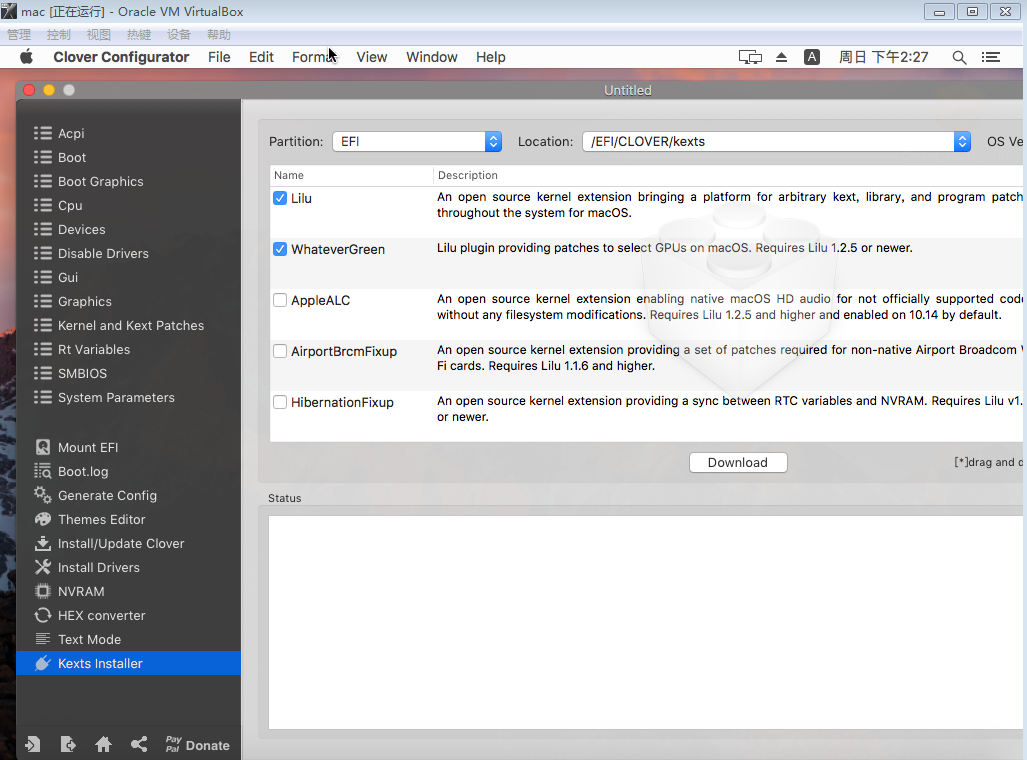This screenshot has height=760, width=1027.
Task: Open the Apple menu
Action: [x=26, y=57]
